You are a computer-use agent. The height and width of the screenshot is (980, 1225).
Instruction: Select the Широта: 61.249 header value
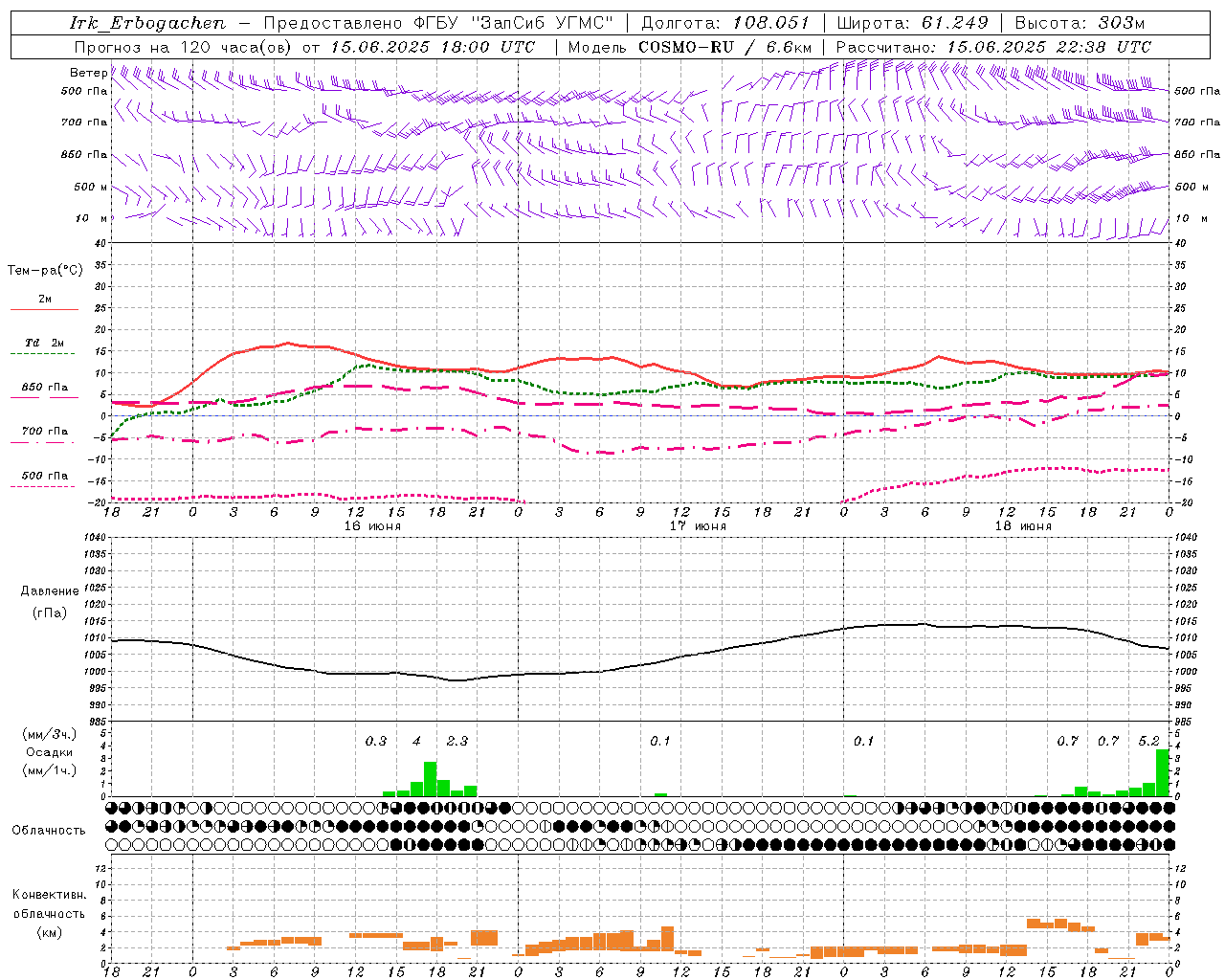pos(912,23)
